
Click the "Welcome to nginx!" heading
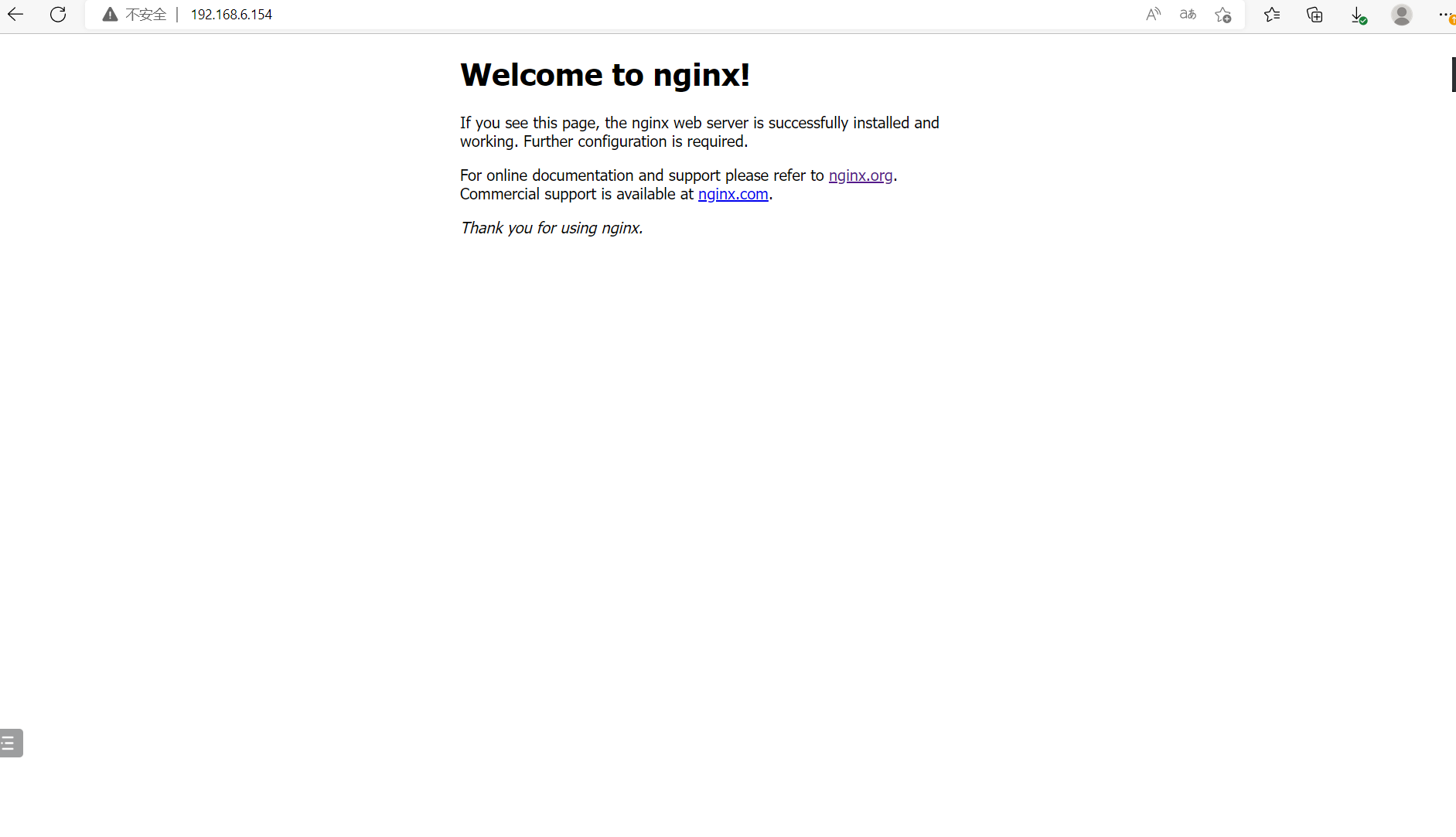(x=605, y=75)
